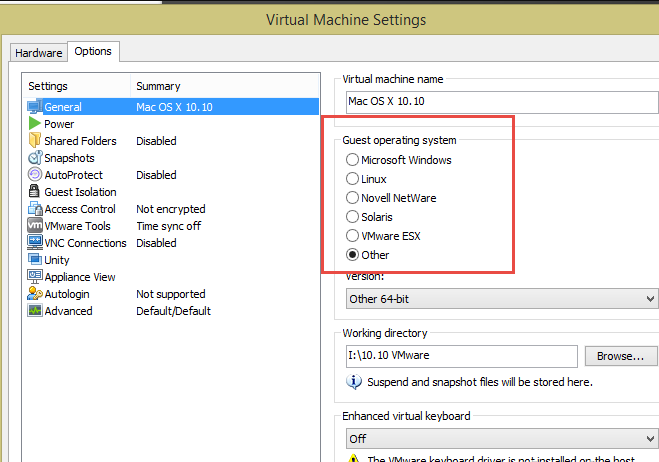Click the 'Time sync off' summary text
Screen dimensions: 659x462
(x=169, y=226)
